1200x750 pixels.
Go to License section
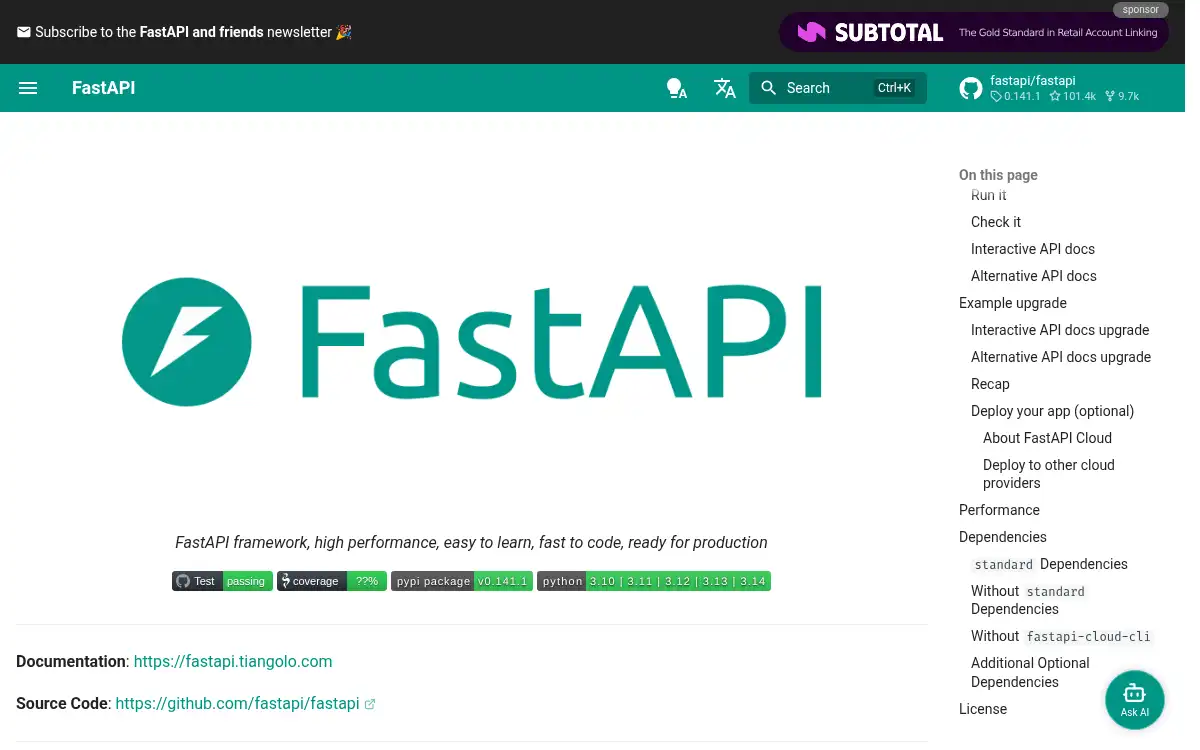click(983, 709)
